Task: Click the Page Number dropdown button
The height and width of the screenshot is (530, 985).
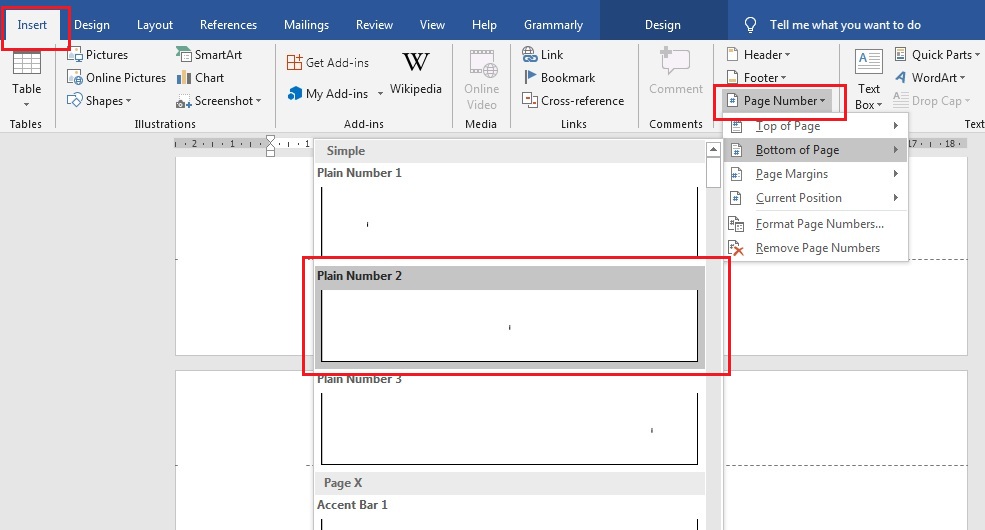Action: [x=776, y=100]
